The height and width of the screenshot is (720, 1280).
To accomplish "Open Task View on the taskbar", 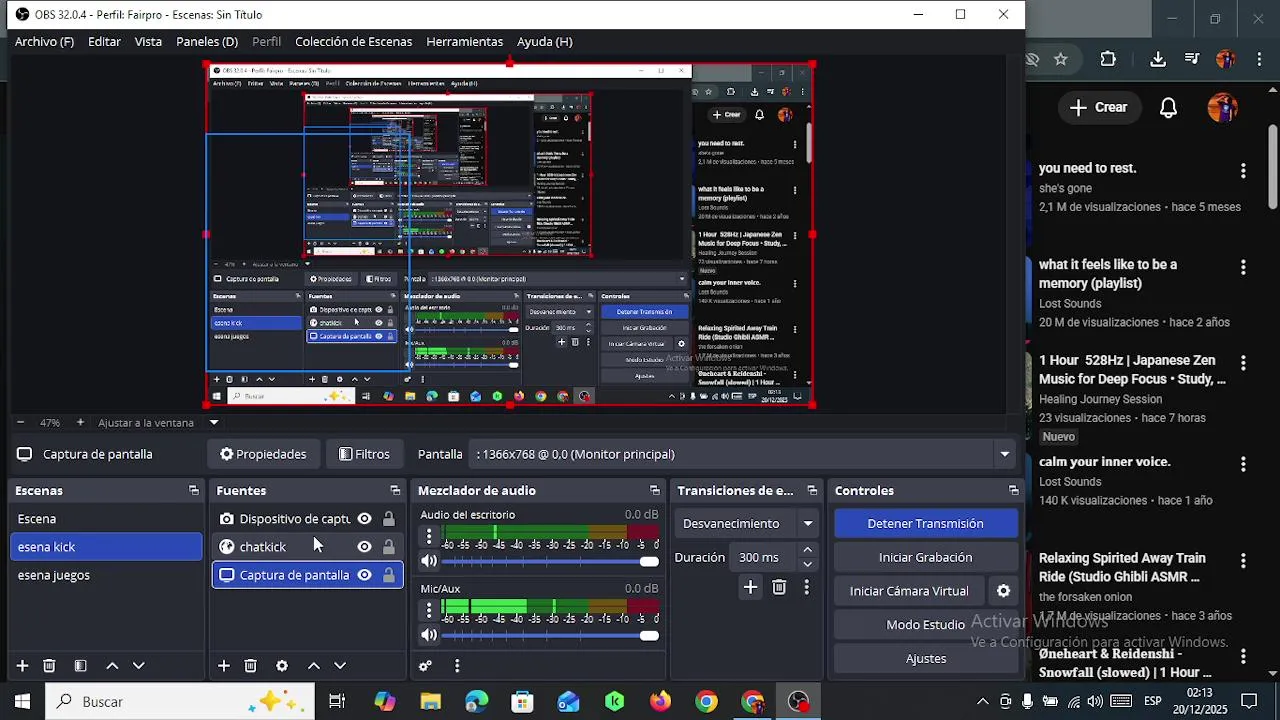I will tap(337, 702).
